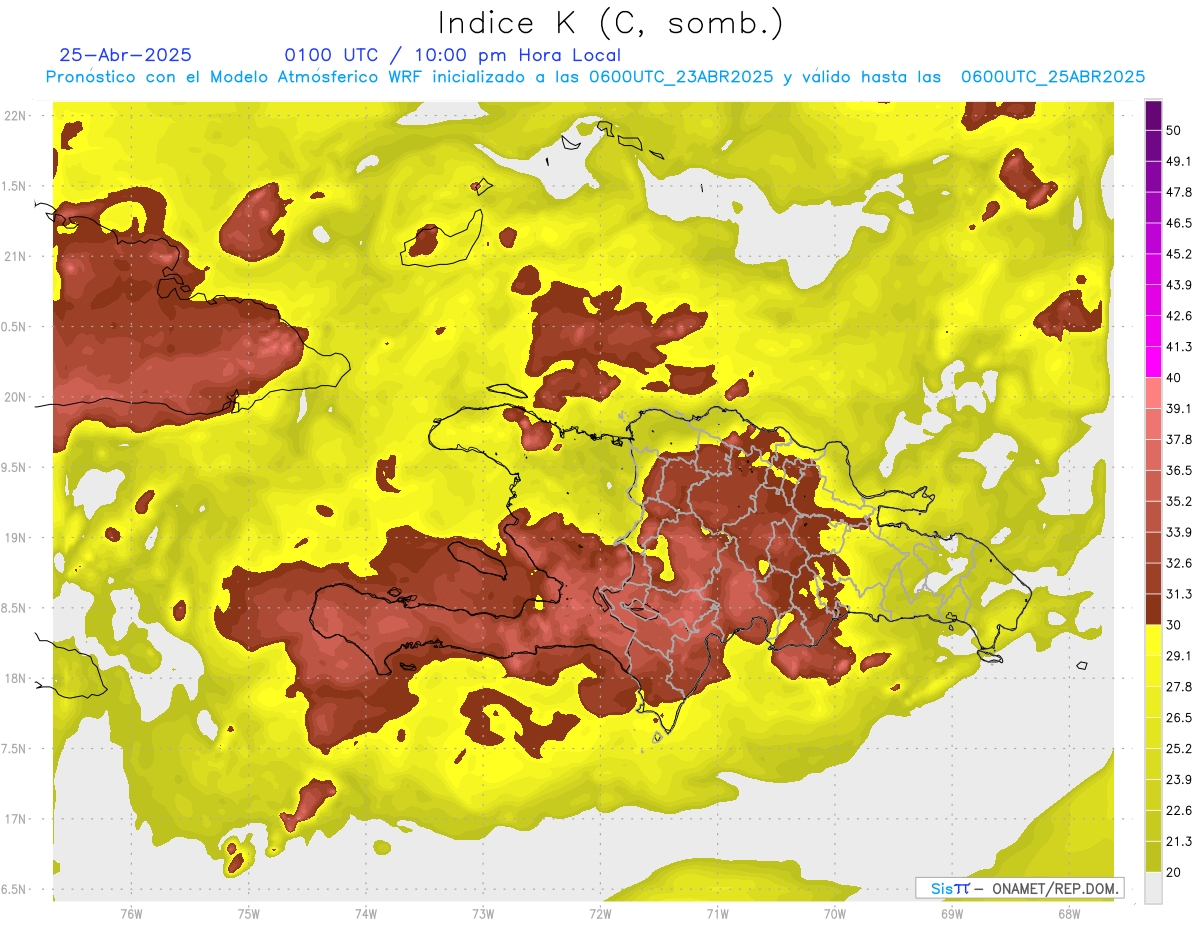Viewport: 1200px width, 927px height.
Task: Select the "20N" latitude label
Action: pos(15,397)
